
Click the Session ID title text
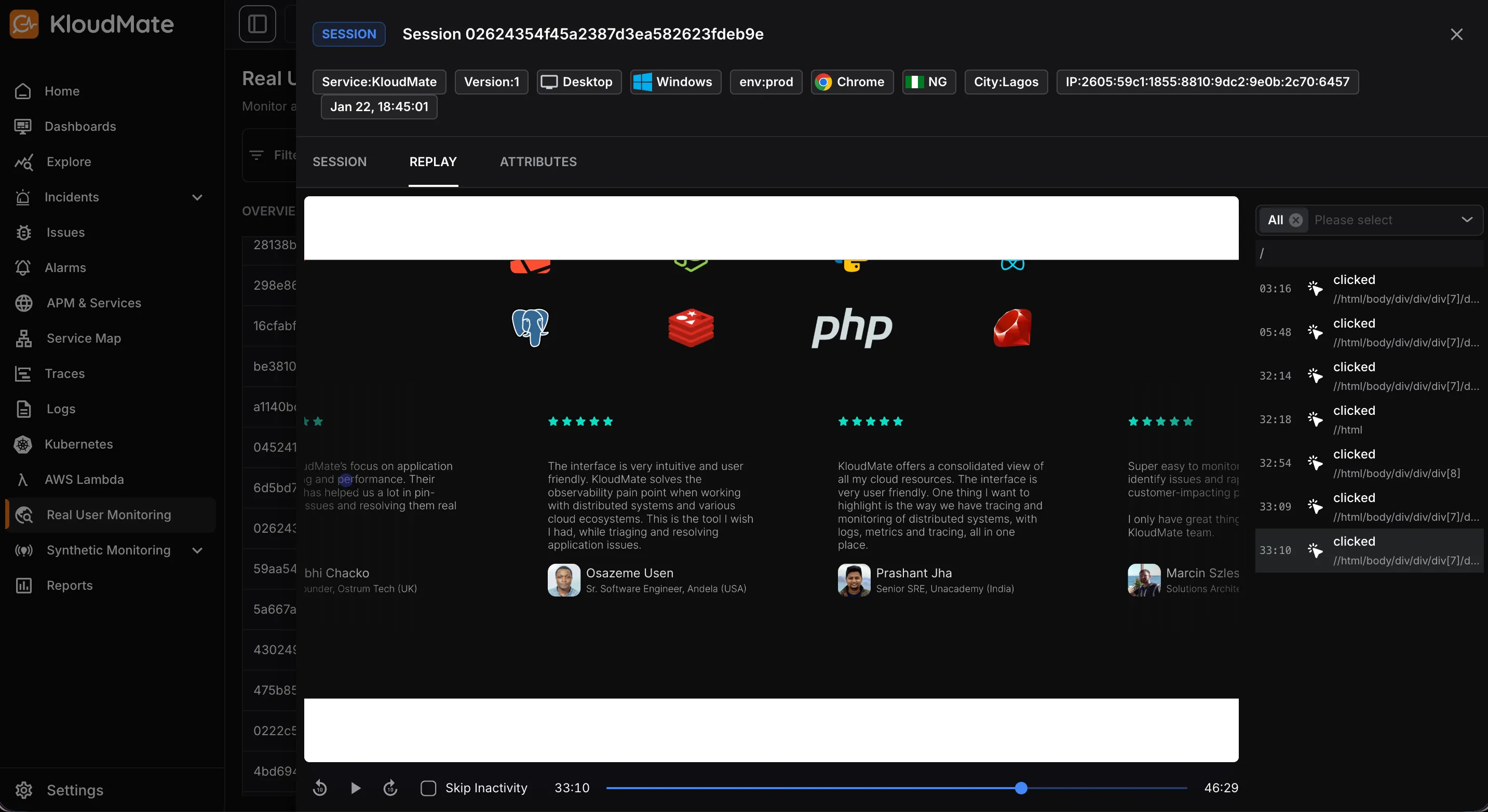pyautogui.click(x=583, y=34)
